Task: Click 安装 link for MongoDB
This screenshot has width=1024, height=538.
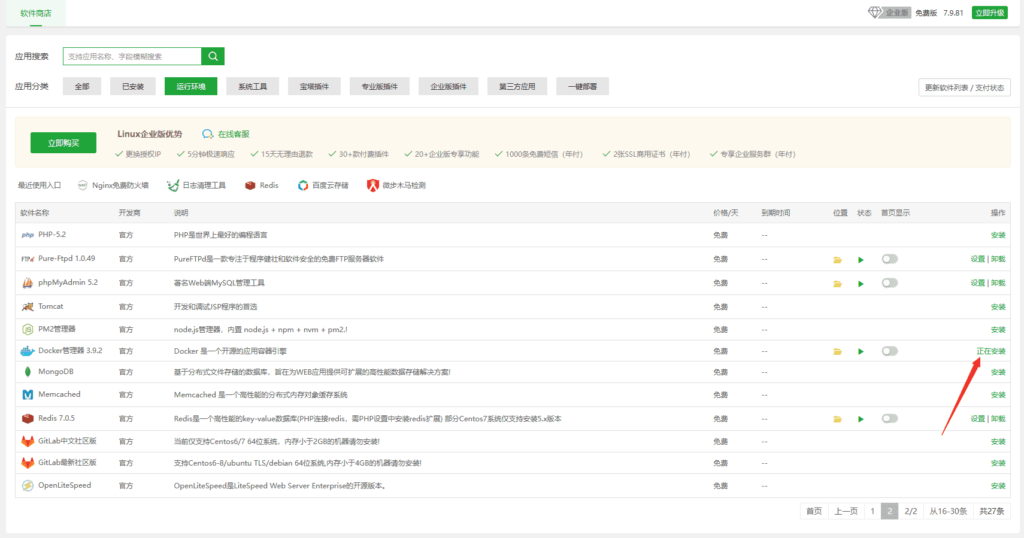Action: (x=998, y=372)
